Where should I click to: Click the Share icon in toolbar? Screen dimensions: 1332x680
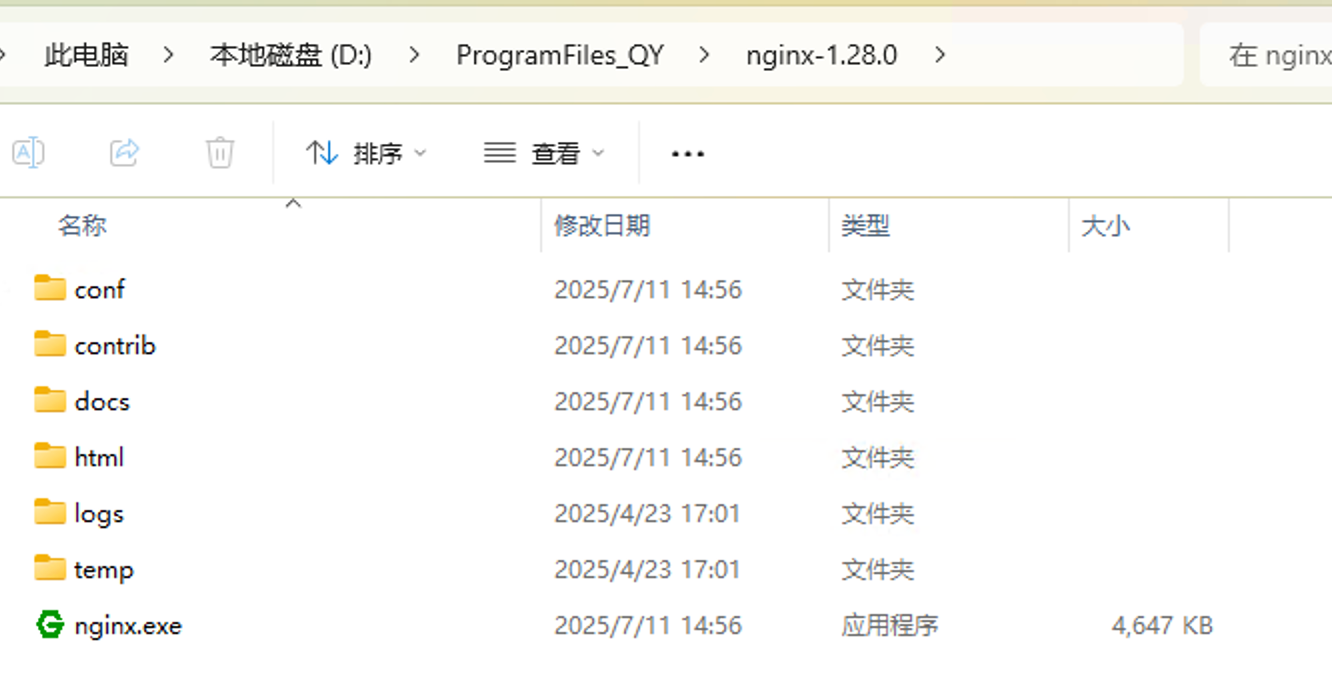tap(124, 153)
